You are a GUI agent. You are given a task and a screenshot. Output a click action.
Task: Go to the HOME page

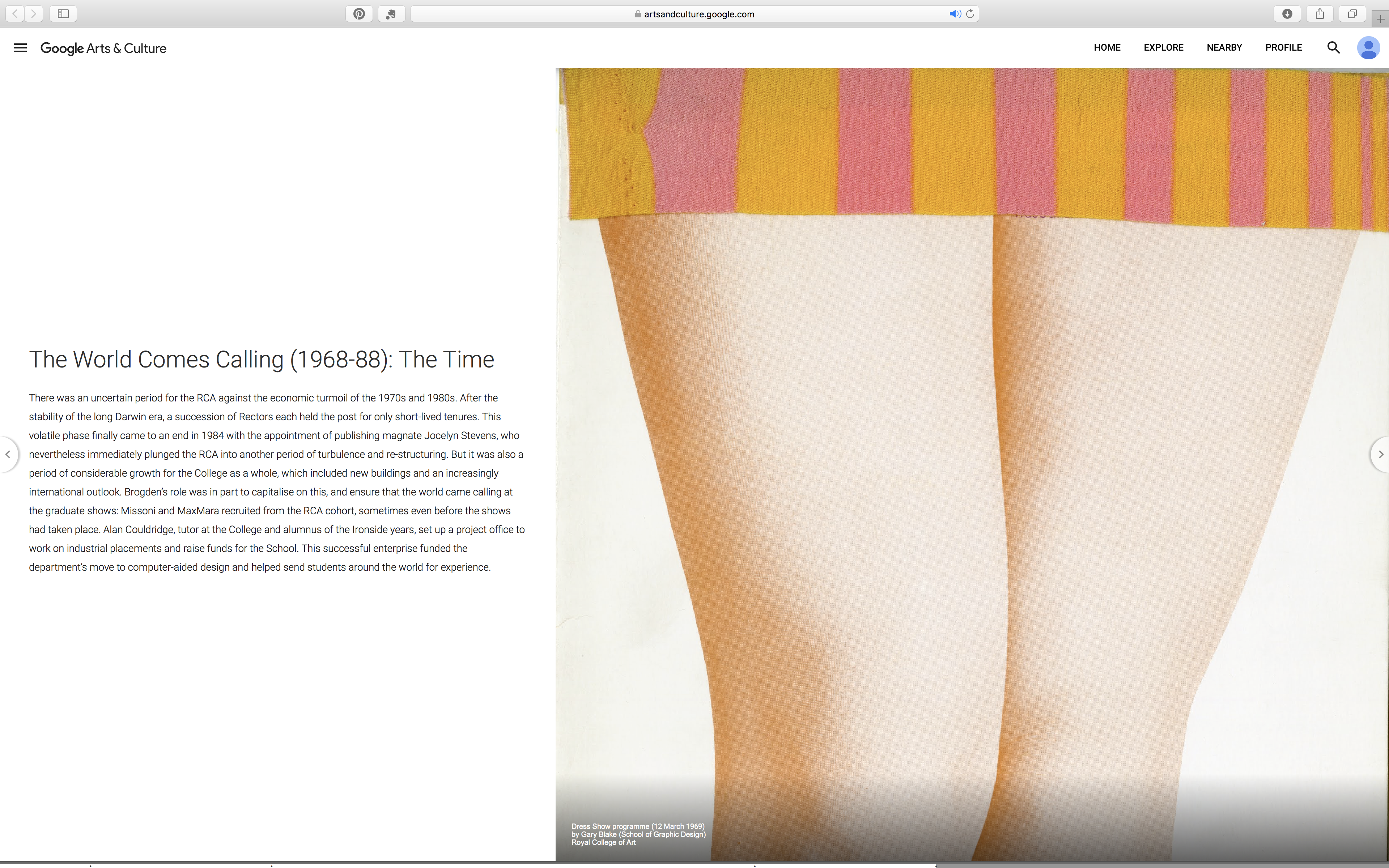(x=1107, y=48)
